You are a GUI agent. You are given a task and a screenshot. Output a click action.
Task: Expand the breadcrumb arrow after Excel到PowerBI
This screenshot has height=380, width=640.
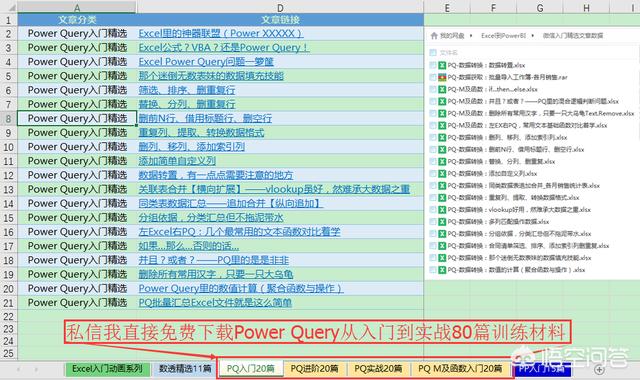pyautogui.click(x=533, y=36)
